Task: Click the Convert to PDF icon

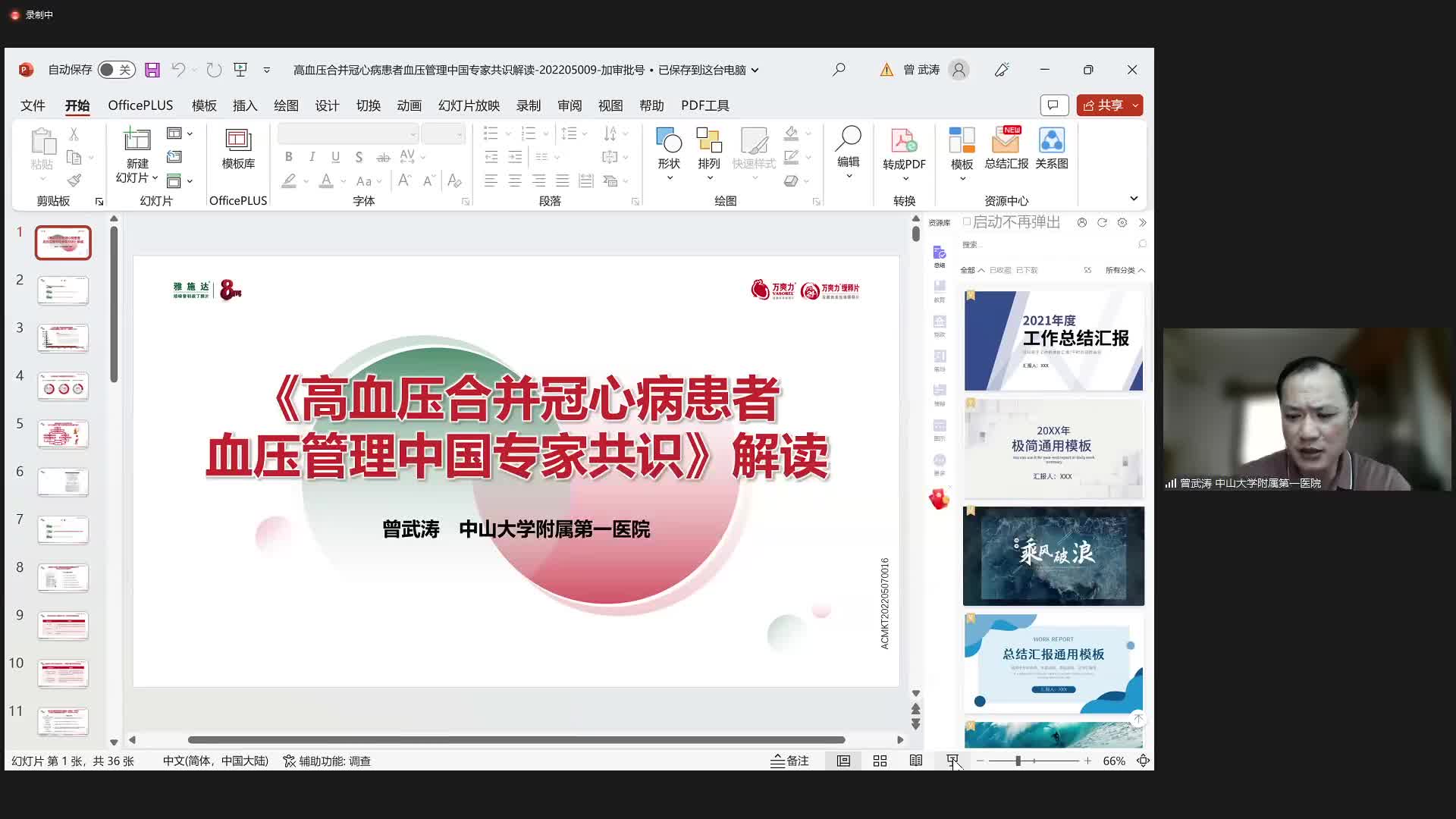Action: (903, 142)
